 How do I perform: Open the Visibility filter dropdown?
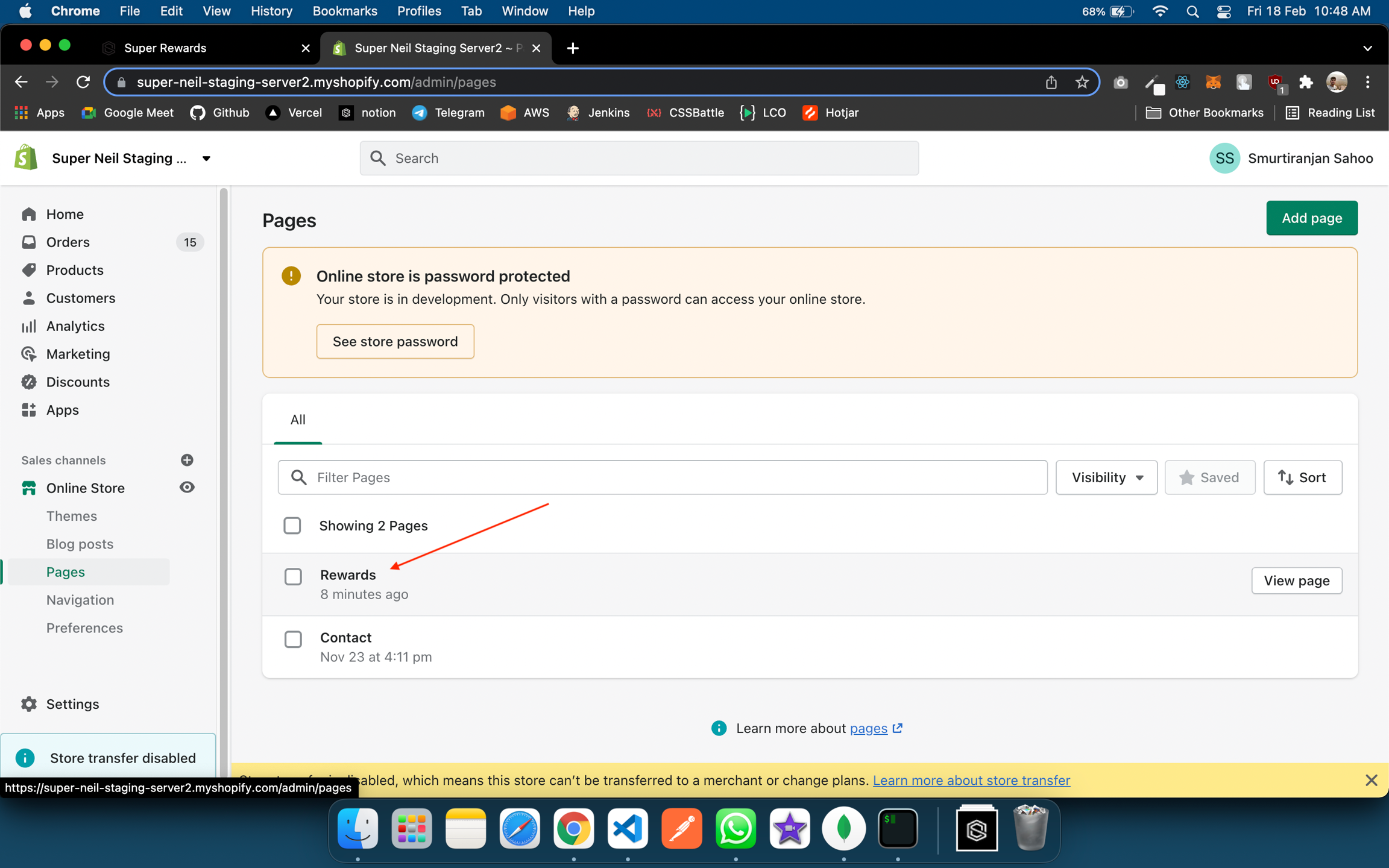(x=1106, y=477)
